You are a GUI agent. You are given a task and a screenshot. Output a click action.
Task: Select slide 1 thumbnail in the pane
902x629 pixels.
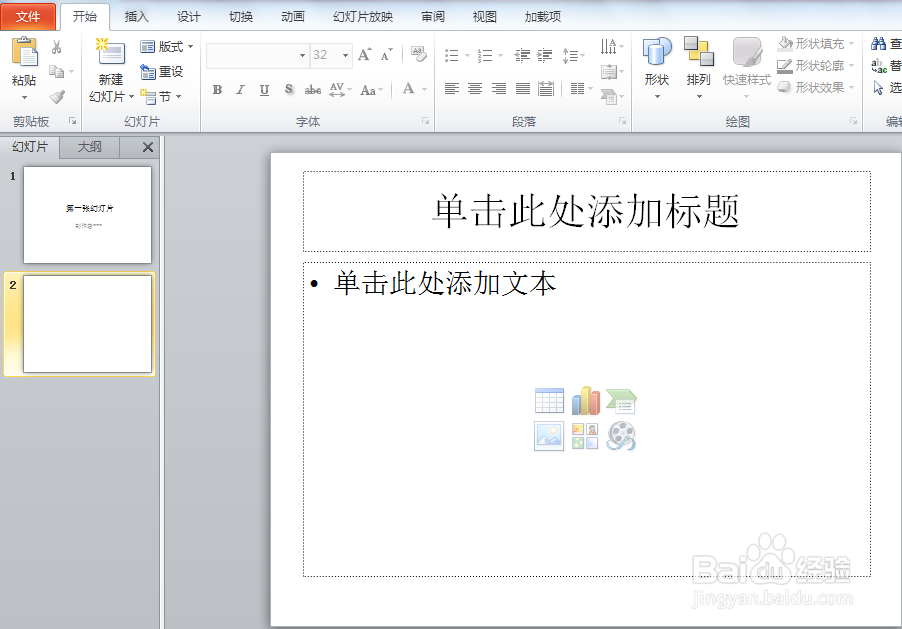(86, 214)
